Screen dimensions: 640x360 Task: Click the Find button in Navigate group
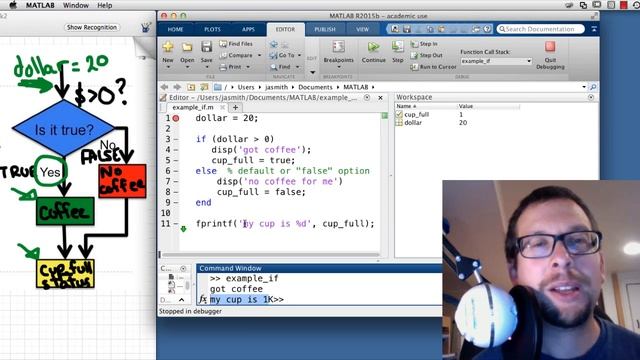tap(280, 67)
